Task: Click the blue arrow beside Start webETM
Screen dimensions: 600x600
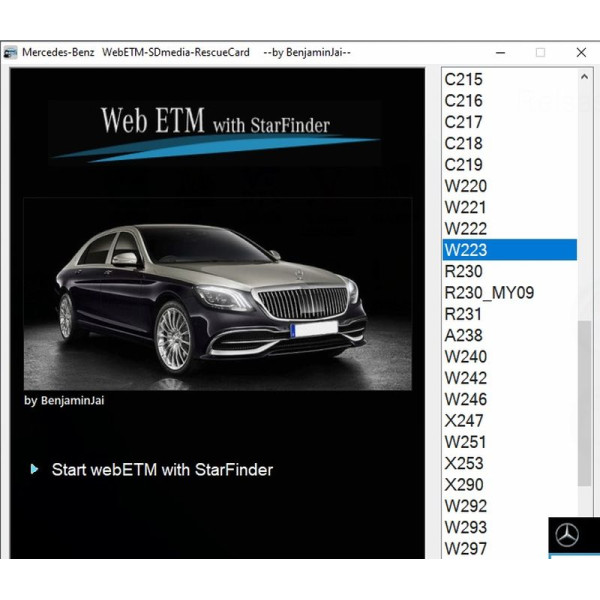Action: coord(35,468)
